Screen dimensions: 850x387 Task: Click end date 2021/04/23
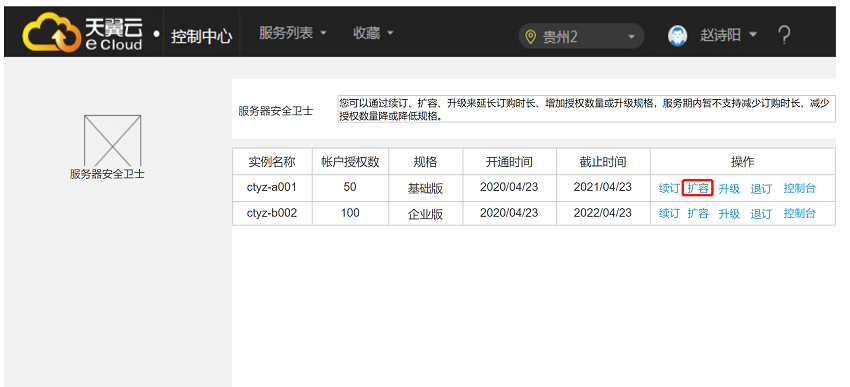(603, 188)
